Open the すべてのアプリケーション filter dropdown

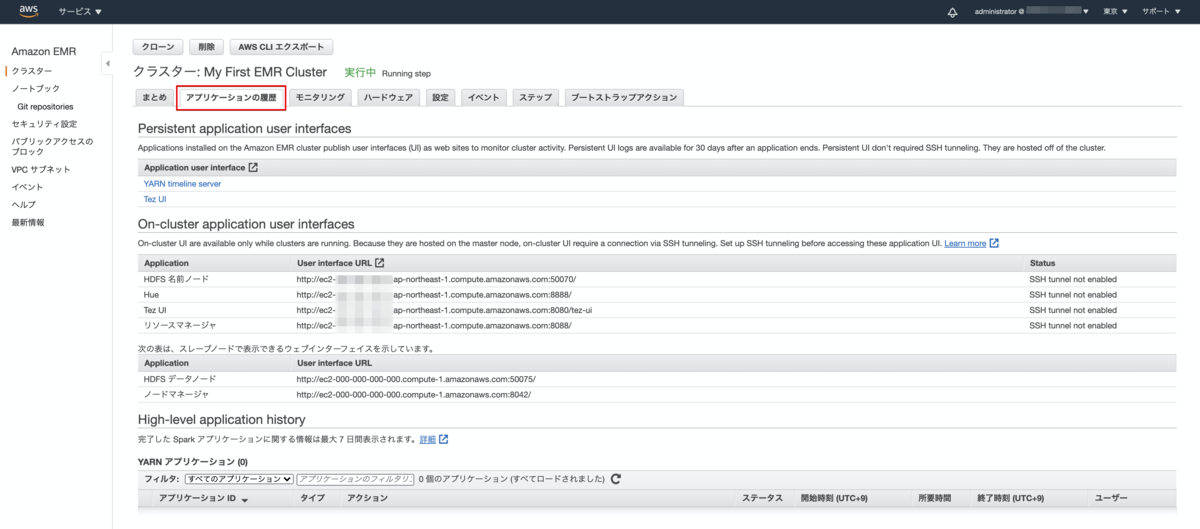pos(238,479)
